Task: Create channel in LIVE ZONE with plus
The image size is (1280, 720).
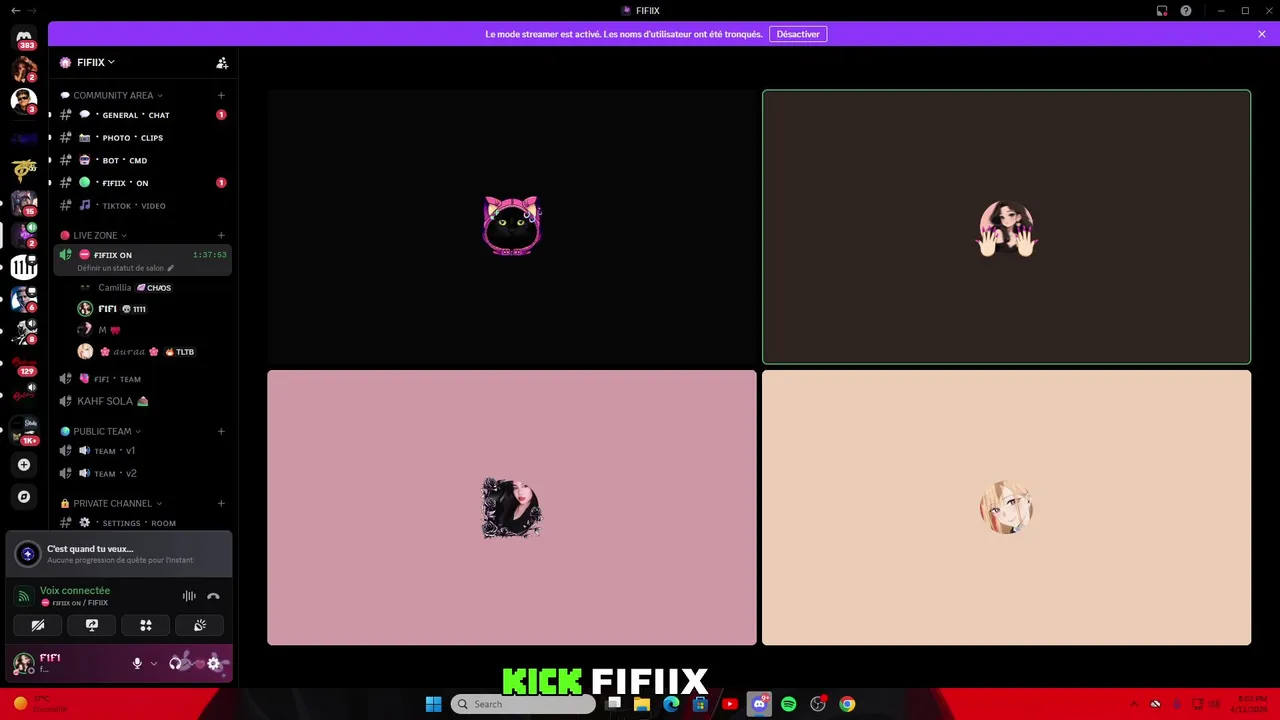Action: pyautogui.click(x=221, y=235)
